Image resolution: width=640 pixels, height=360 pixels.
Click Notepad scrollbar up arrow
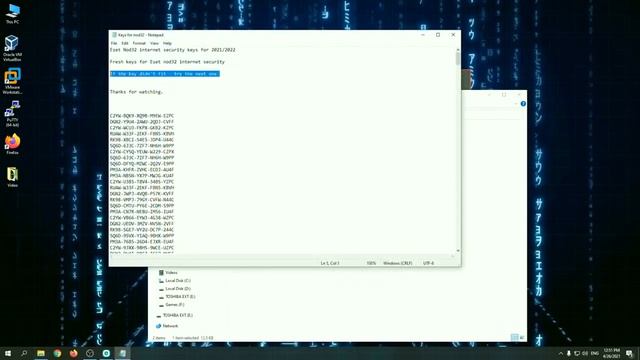(x=458, y=50)
